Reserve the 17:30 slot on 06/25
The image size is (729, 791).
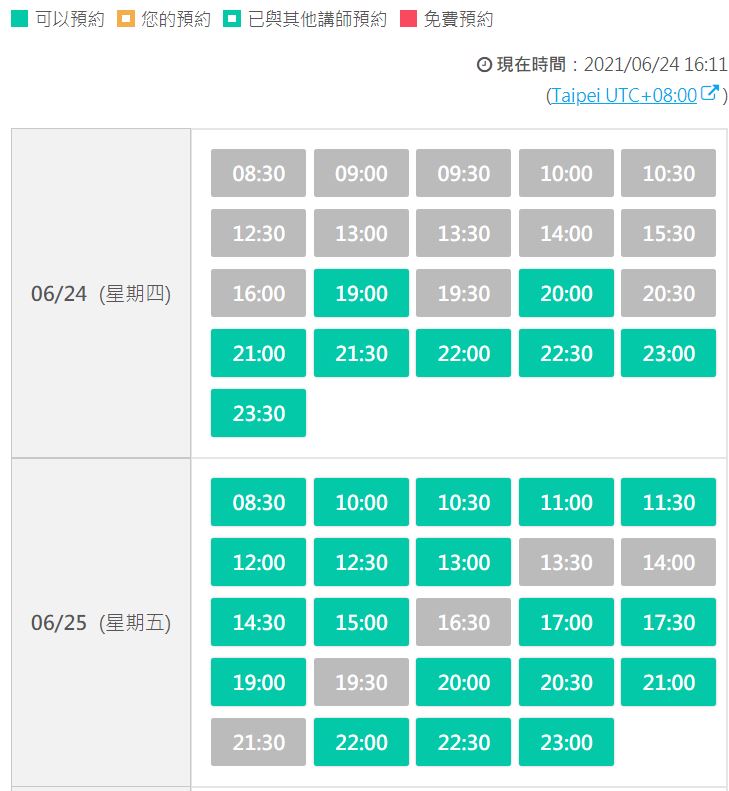(668, 622)
